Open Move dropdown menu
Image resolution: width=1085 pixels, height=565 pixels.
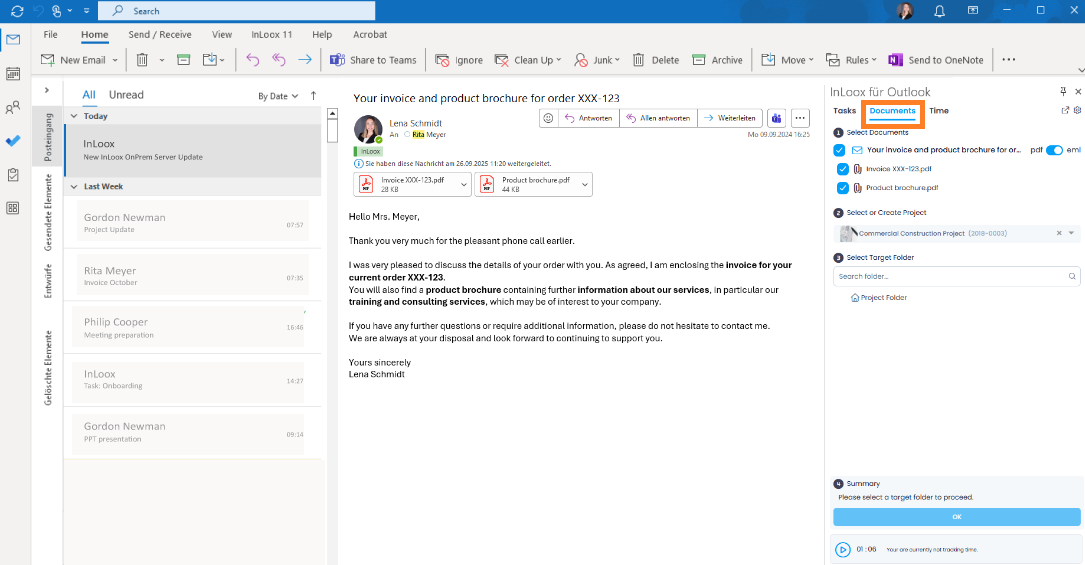coord(811,60)
